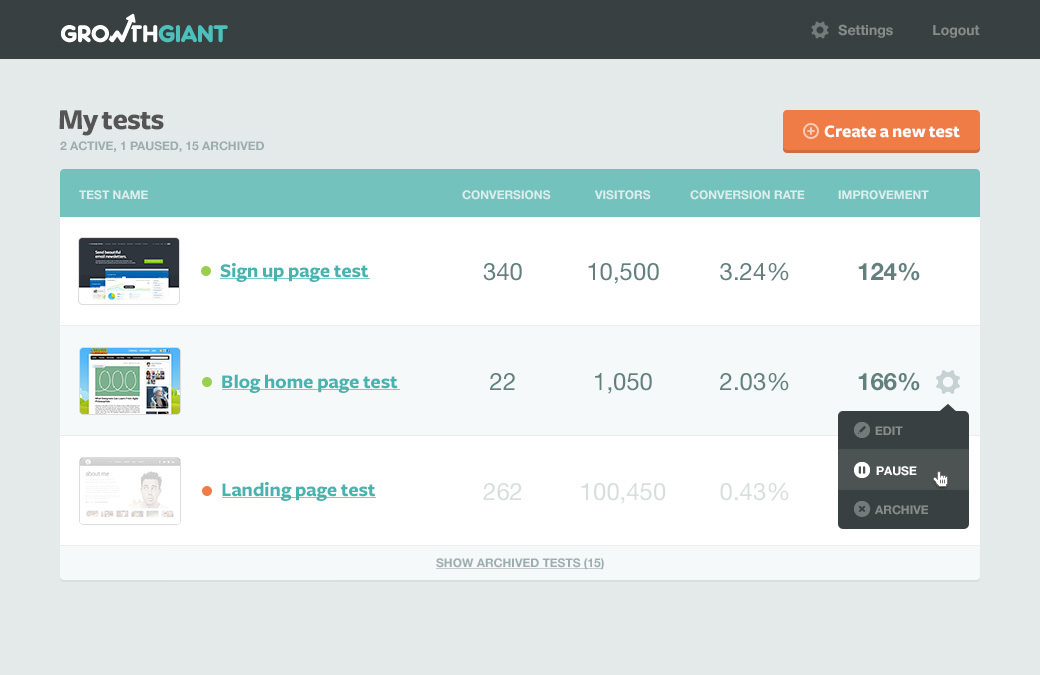Click the GrowthGiant logo
This screenshot has height=675, width=1040.
[x=144, y=30]
